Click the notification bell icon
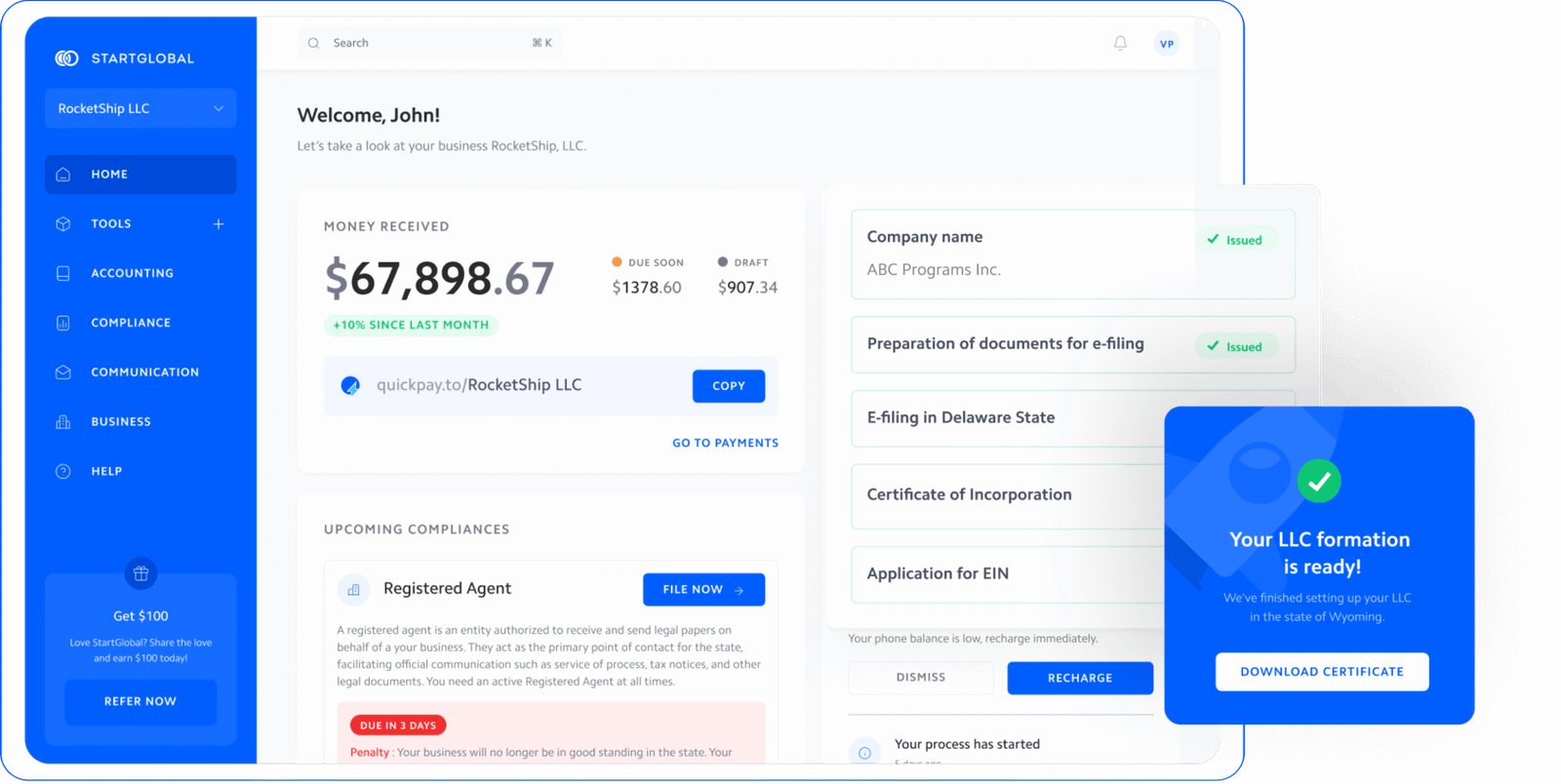 pyautogui.click(x=1120, y=43)
